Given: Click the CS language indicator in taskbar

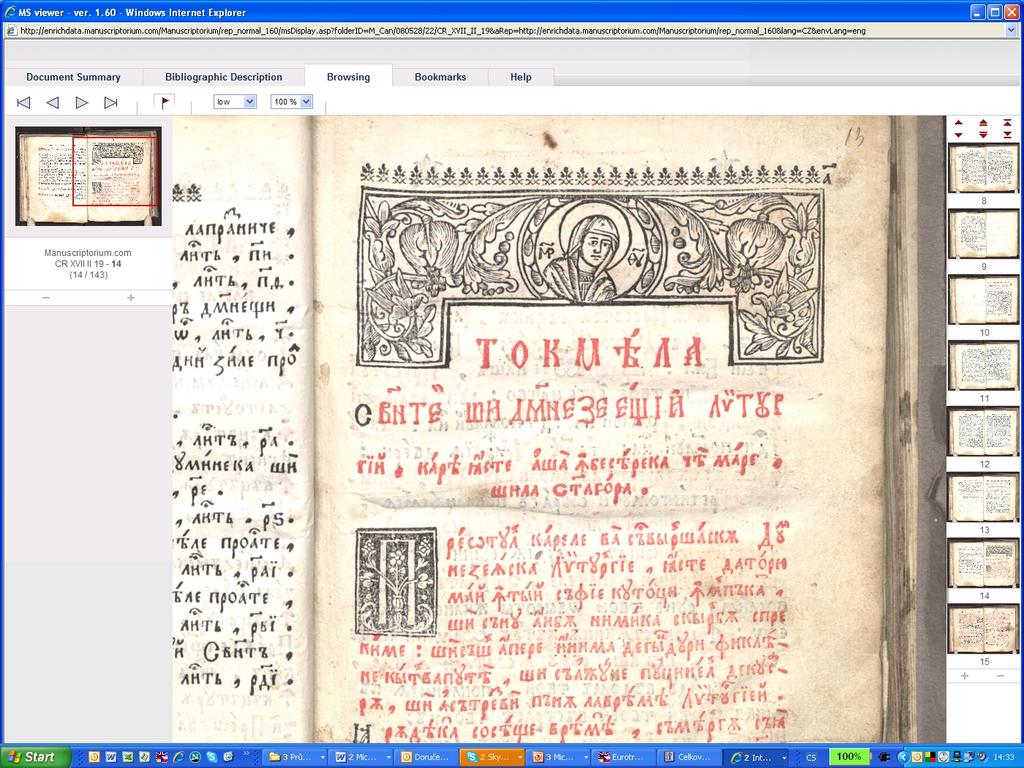Looking at the screenshot, I should (811, 758).
